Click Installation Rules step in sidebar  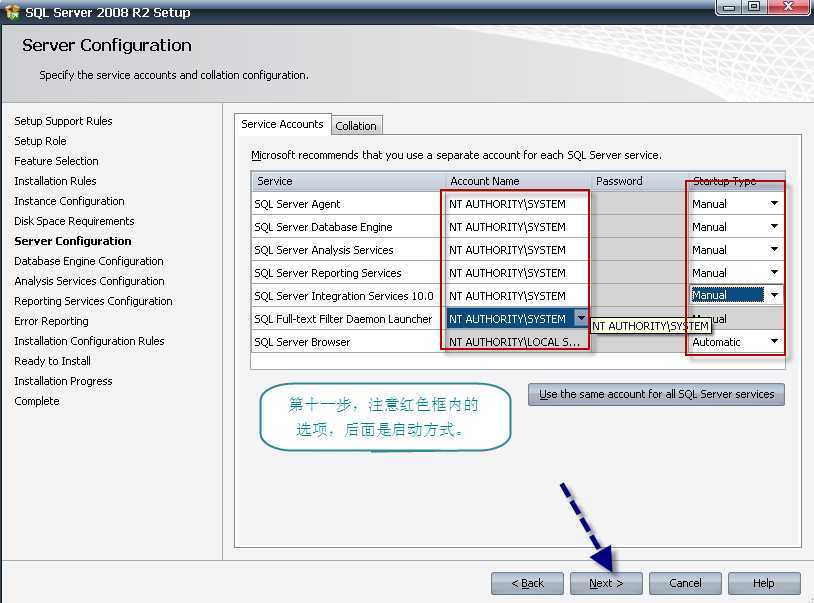click(55, 181)
